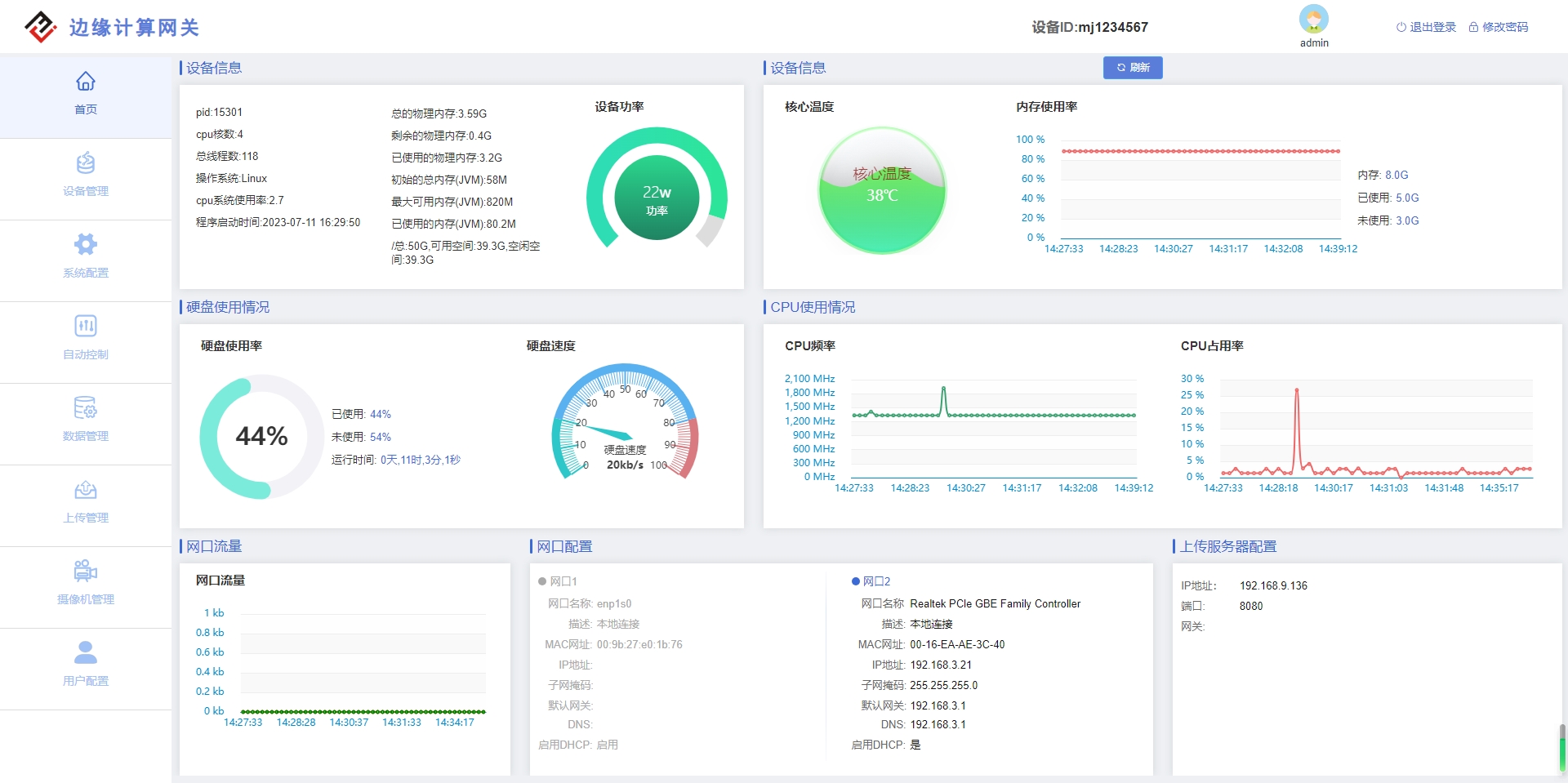Screen dimensions: 1568x783
Task: Click the pid:15301 text
Action: point(219,113)
